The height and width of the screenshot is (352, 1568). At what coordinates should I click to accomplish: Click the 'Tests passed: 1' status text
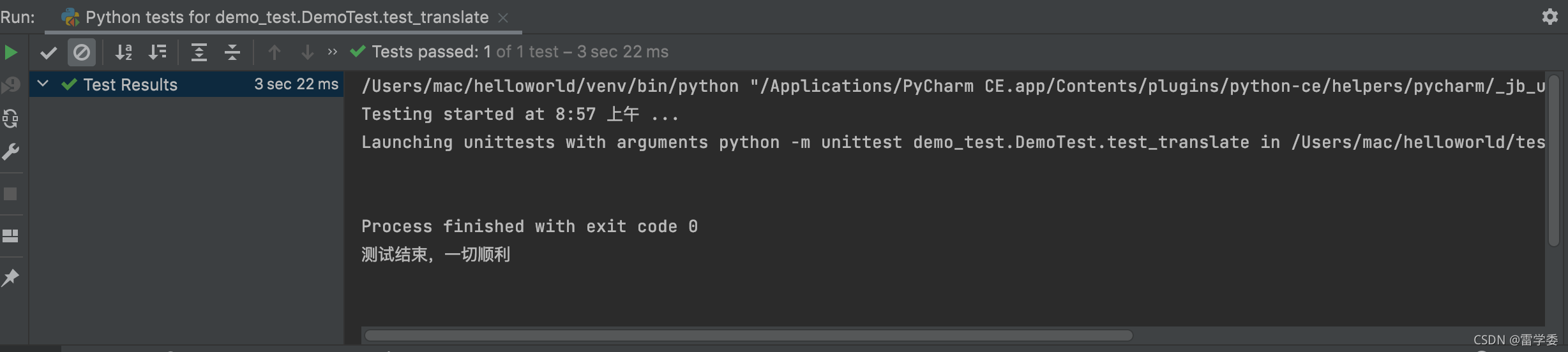point(432,52)
